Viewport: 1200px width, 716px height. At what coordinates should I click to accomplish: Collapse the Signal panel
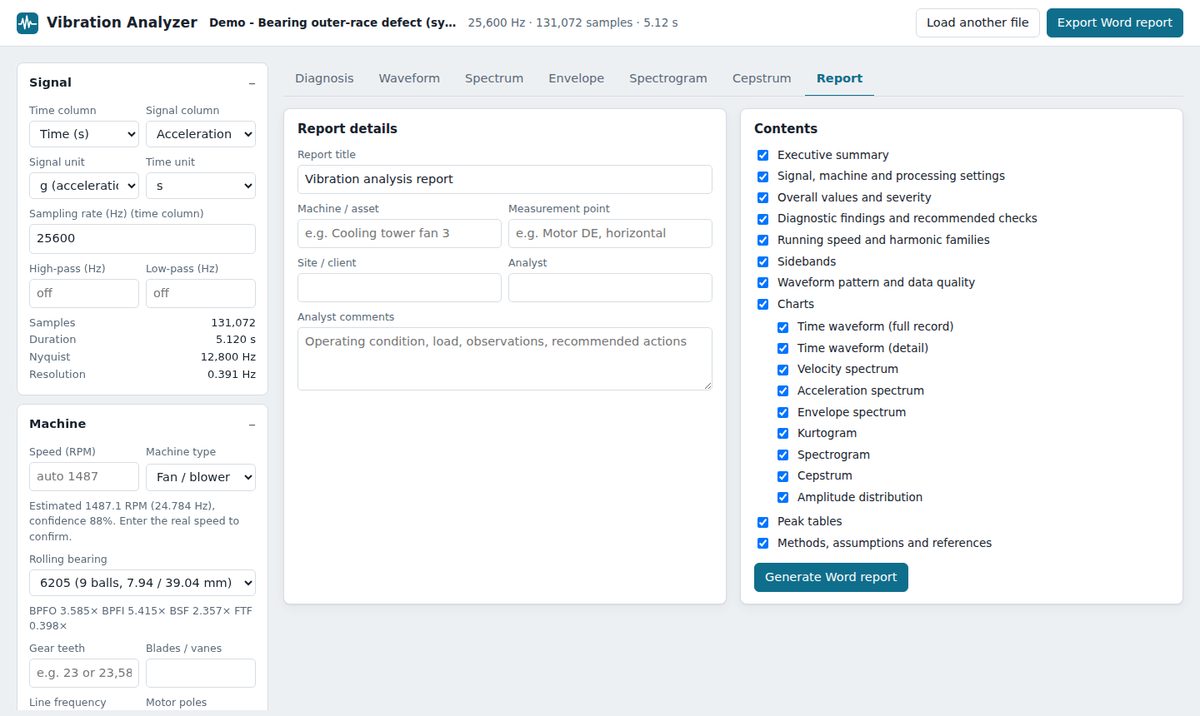(252, 83)
